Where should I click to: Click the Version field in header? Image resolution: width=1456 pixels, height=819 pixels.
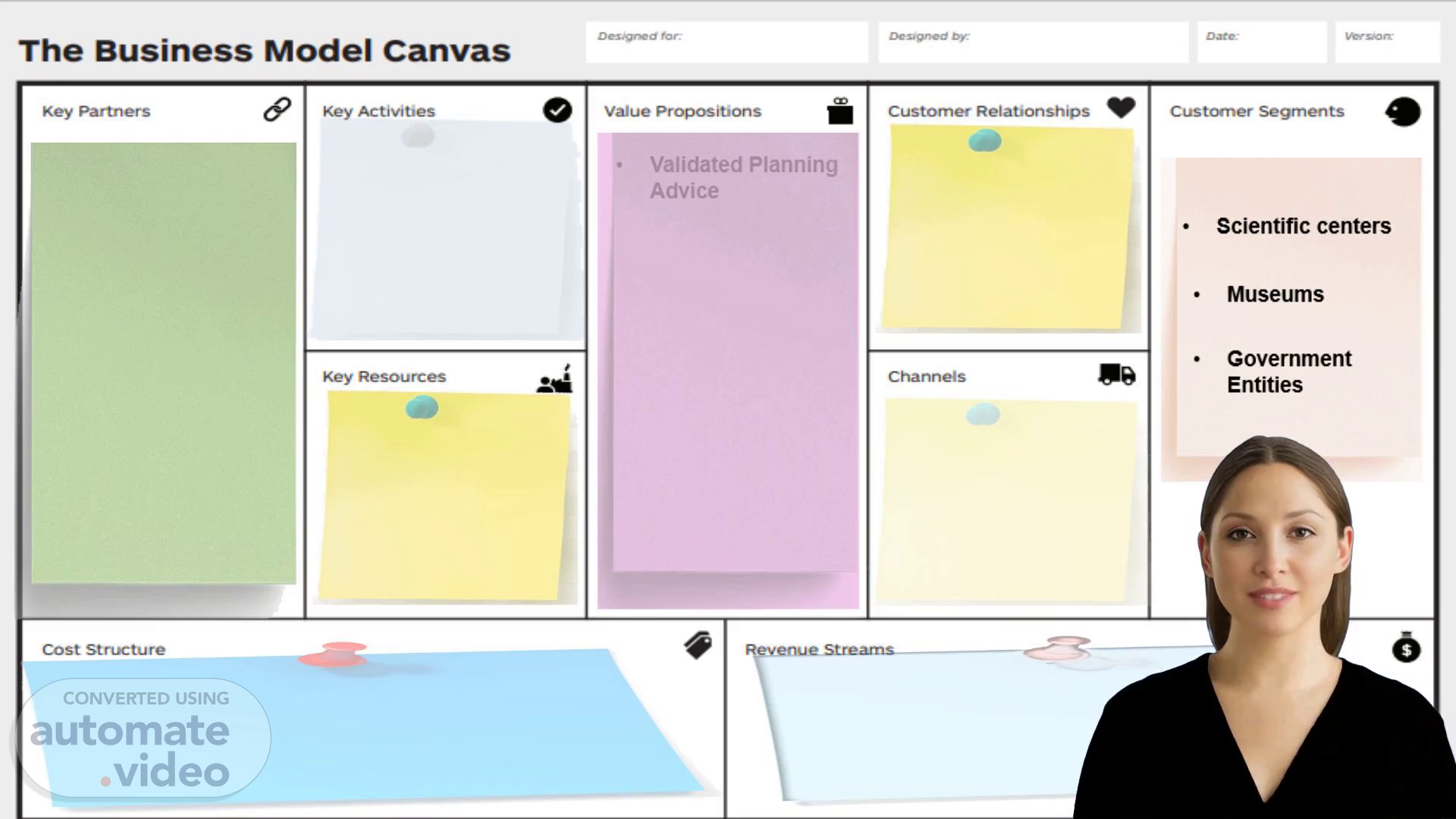coord(1387,42)
